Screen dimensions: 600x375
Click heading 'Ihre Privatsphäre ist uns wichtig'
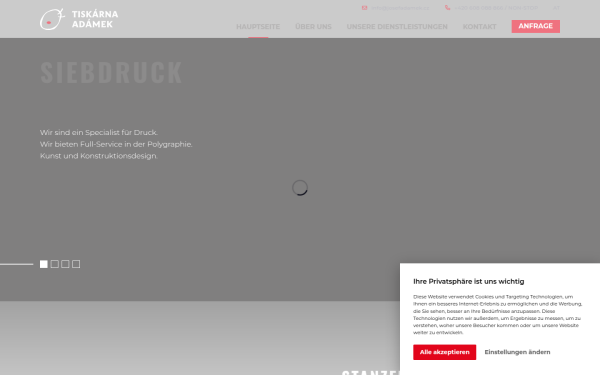469,282
